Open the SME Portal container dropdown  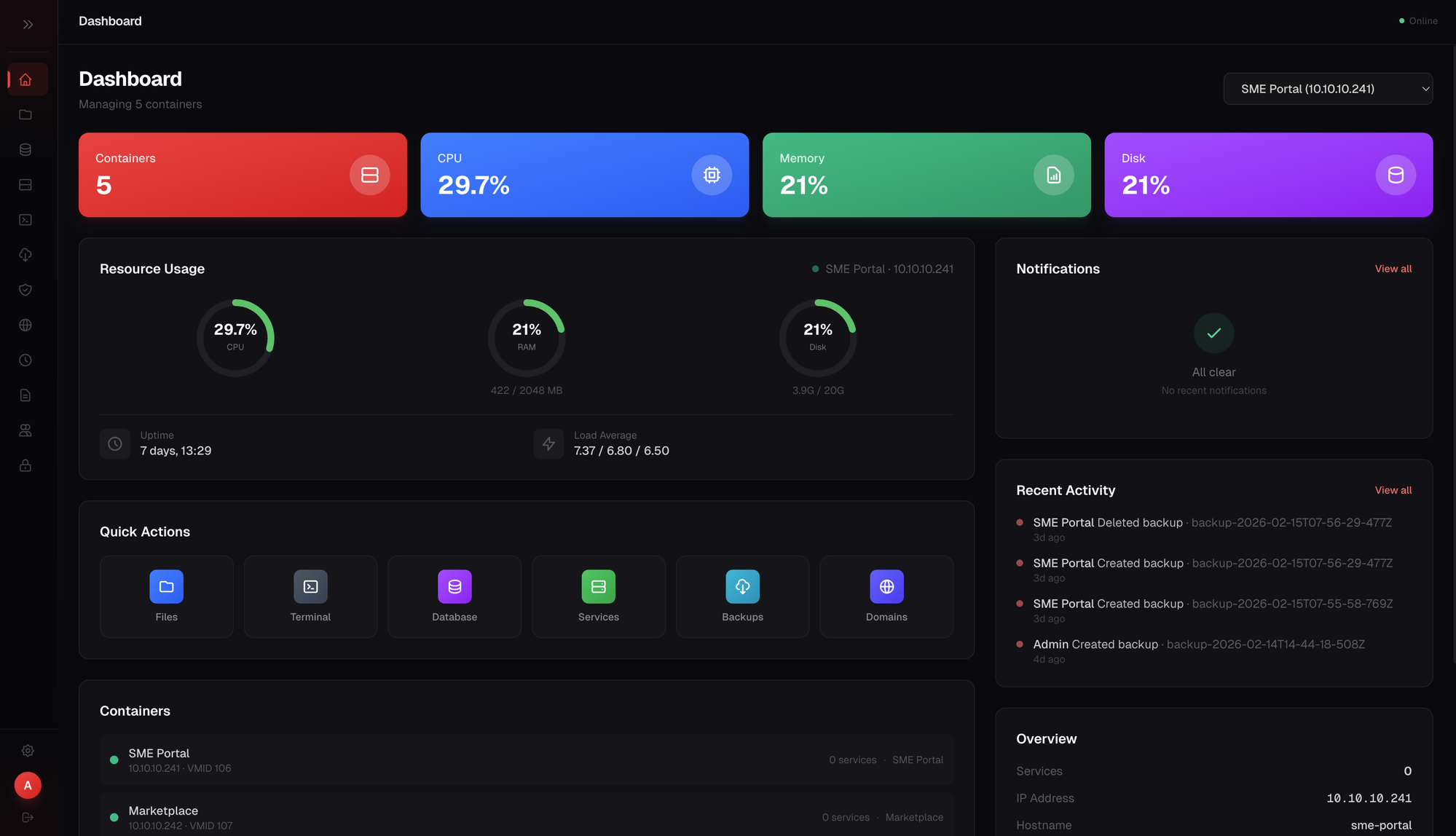click(1327, 89)
